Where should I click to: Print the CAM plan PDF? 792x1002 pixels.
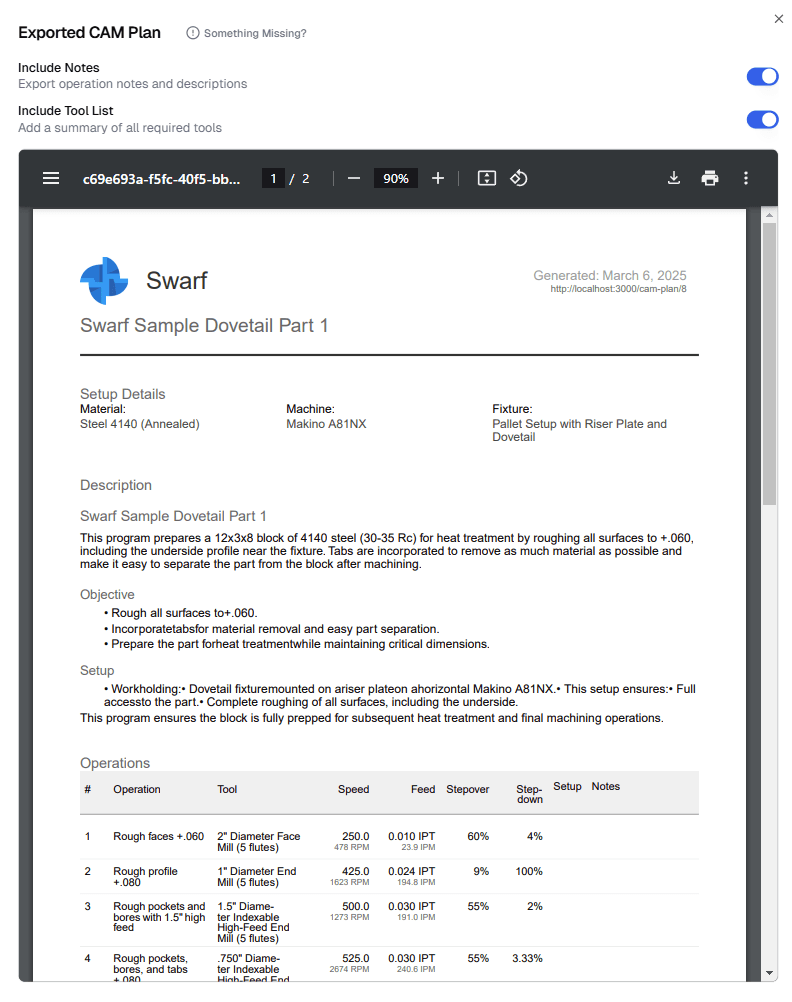coord(710,178)
